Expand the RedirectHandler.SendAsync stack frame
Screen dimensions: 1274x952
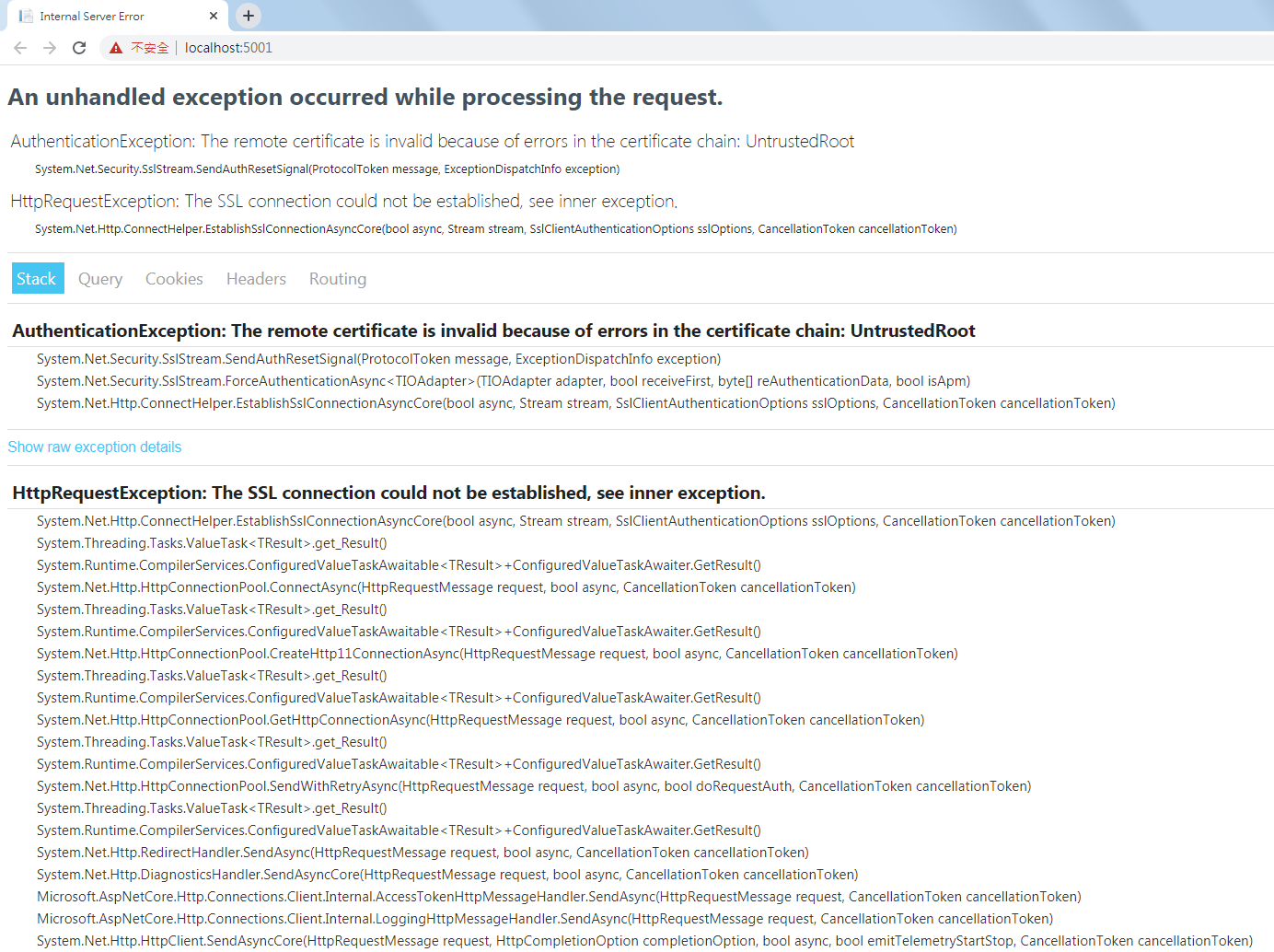pyautogui.click(x=423, y=853)
